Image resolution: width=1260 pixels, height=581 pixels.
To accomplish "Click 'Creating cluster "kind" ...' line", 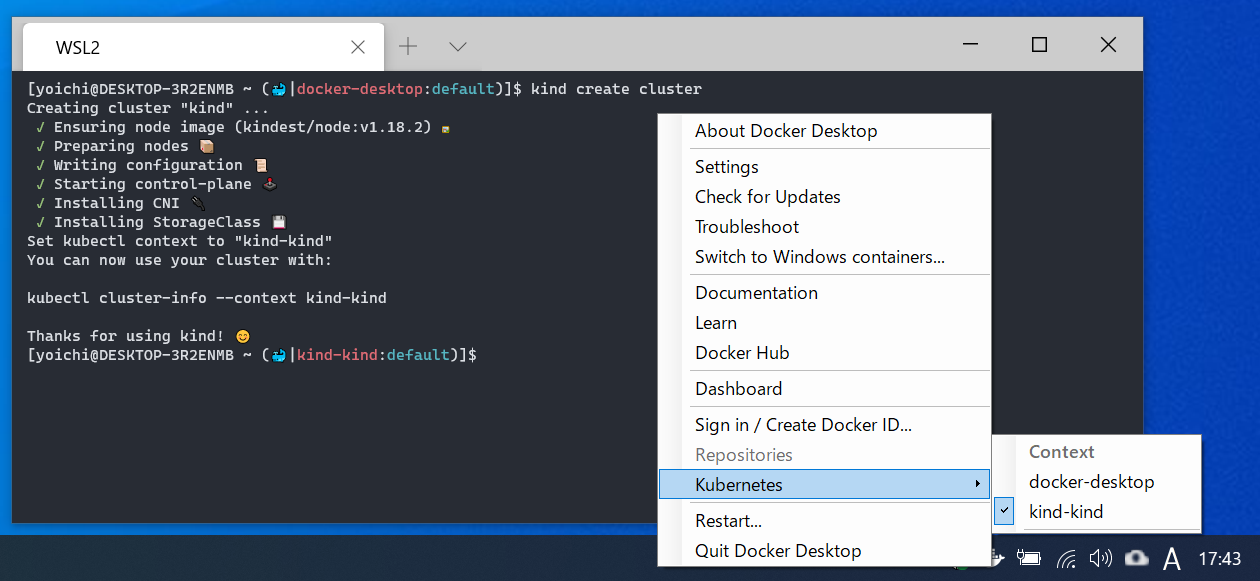I will point(148,108).
